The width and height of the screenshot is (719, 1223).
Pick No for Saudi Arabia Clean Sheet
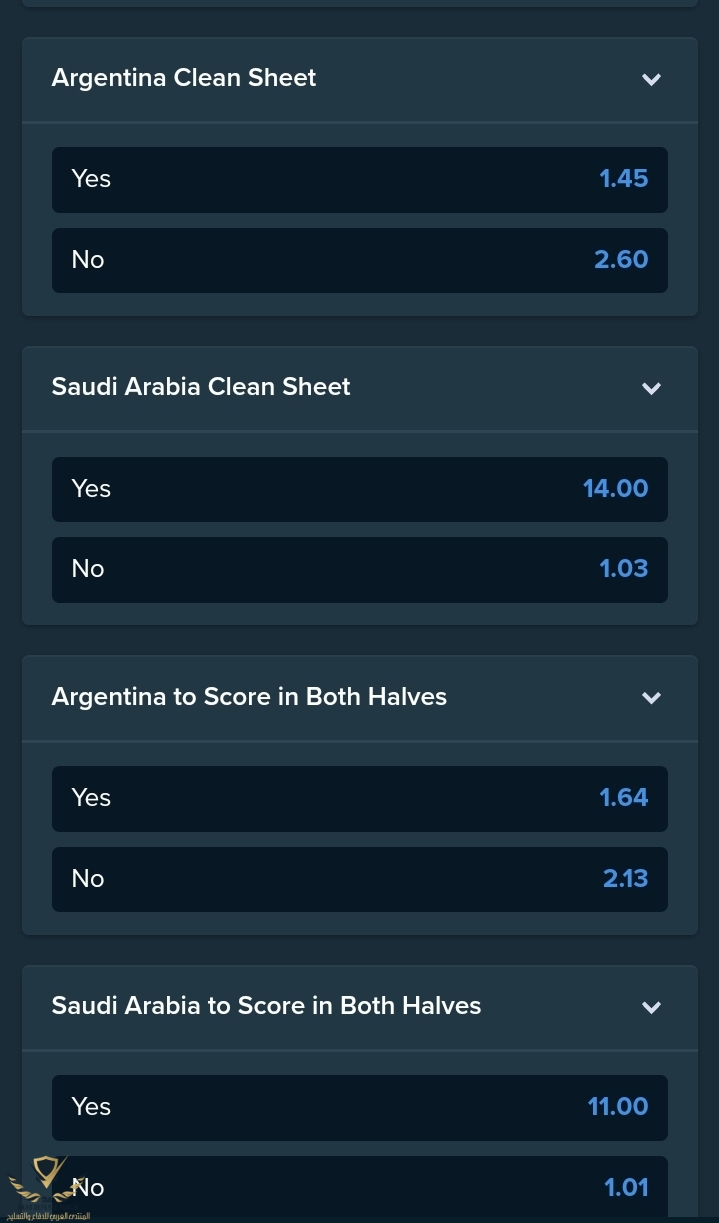(359, 569)
